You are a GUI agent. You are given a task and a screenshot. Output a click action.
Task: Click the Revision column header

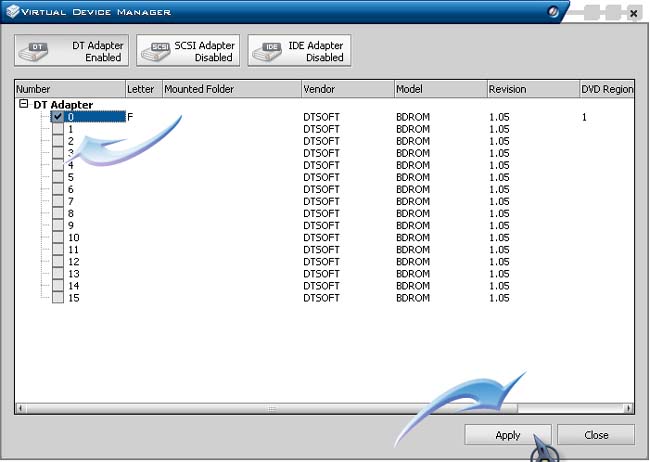[533, 89]
